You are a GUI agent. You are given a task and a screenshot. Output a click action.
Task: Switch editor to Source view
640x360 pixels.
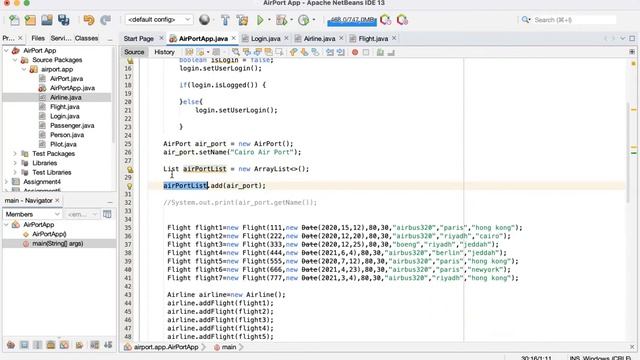134,52
